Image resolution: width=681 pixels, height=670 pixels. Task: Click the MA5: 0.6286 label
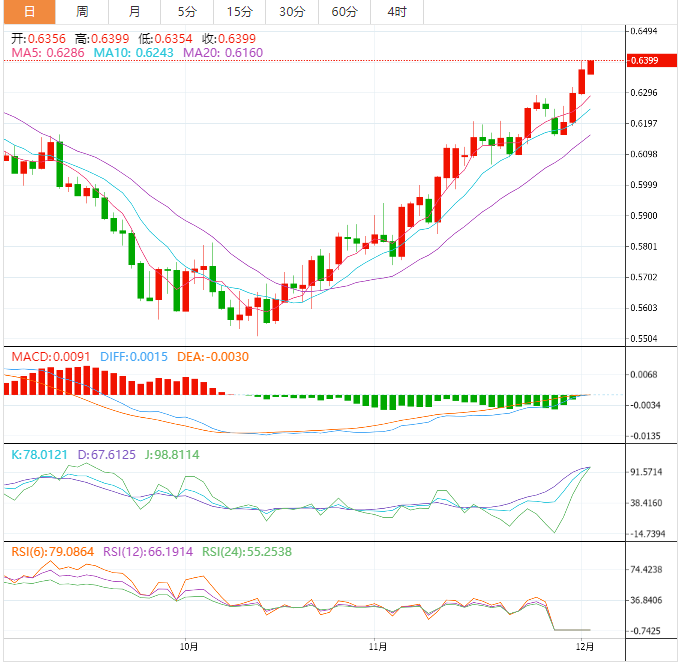(48, 53)
